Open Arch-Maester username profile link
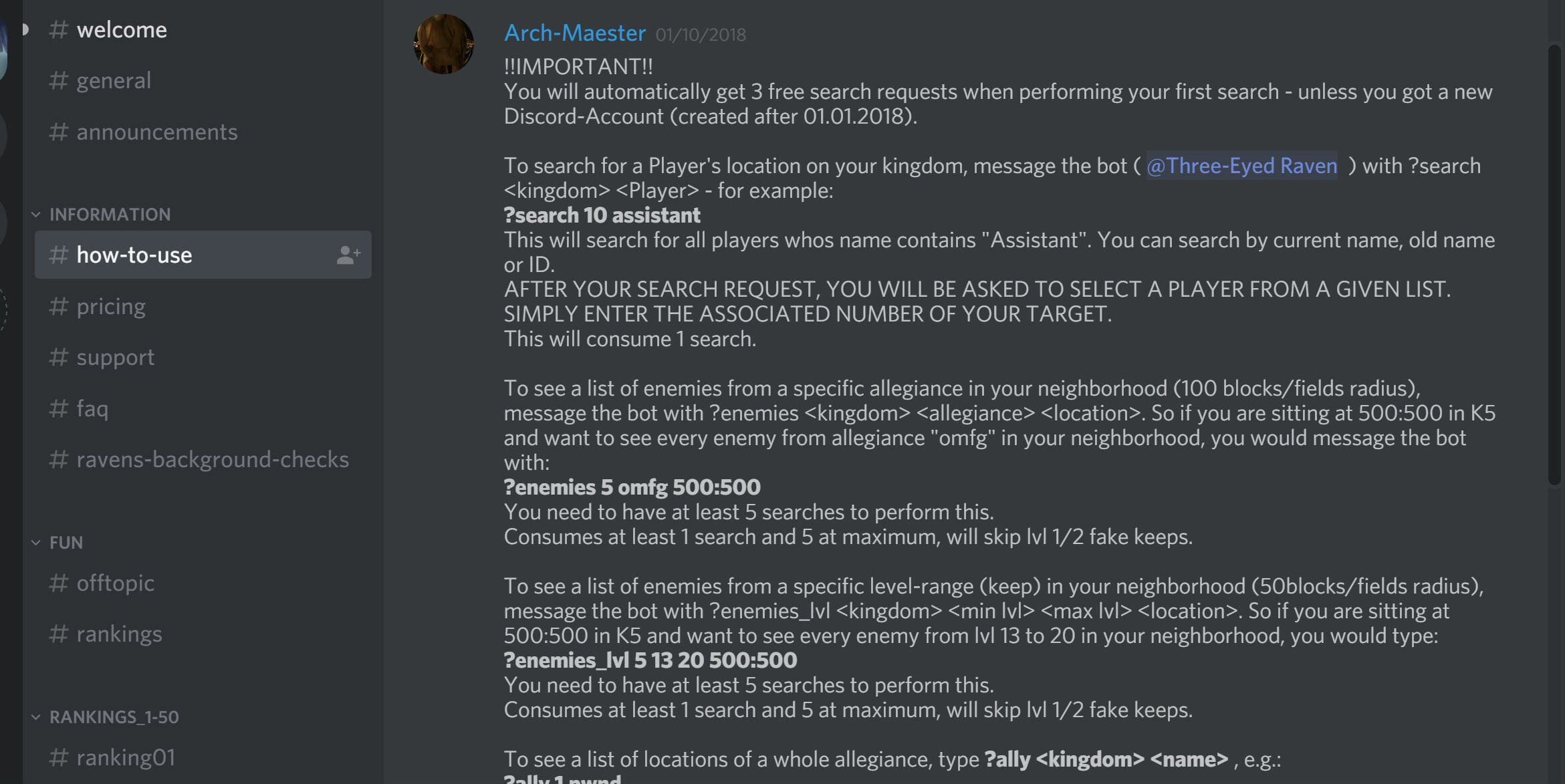 tap(575, 33)
